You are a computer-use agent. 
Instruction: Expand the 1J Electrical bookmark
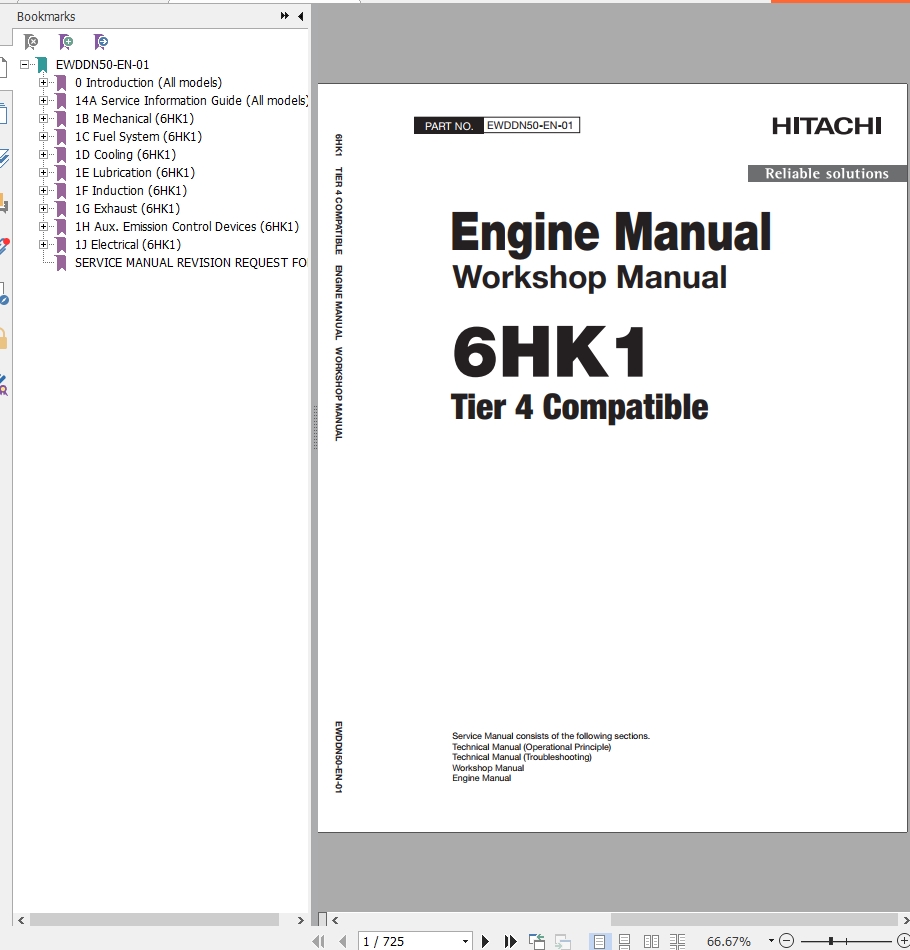(x=44, y=245)
